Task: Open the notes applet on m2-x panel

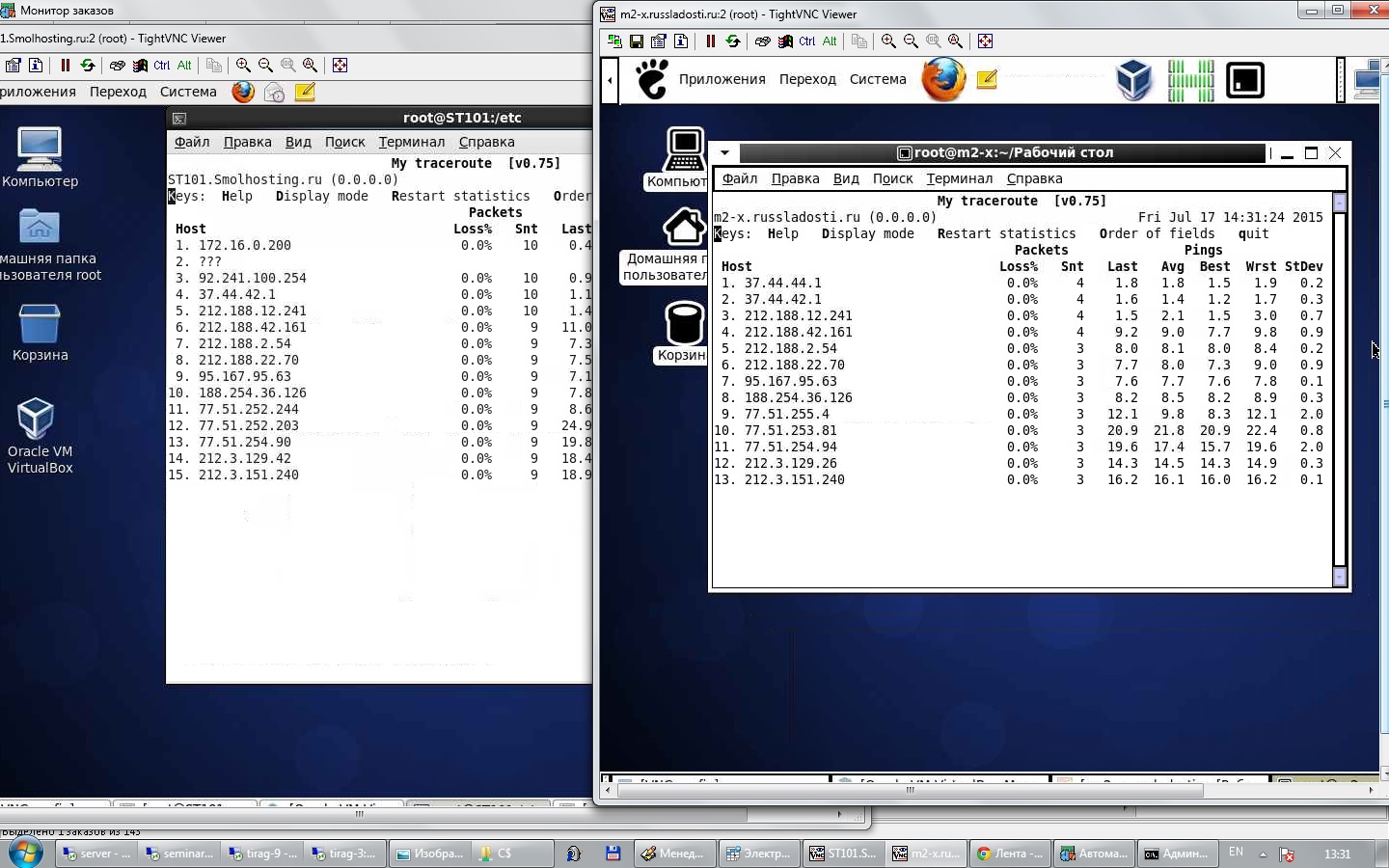Action: click(987, 80)
